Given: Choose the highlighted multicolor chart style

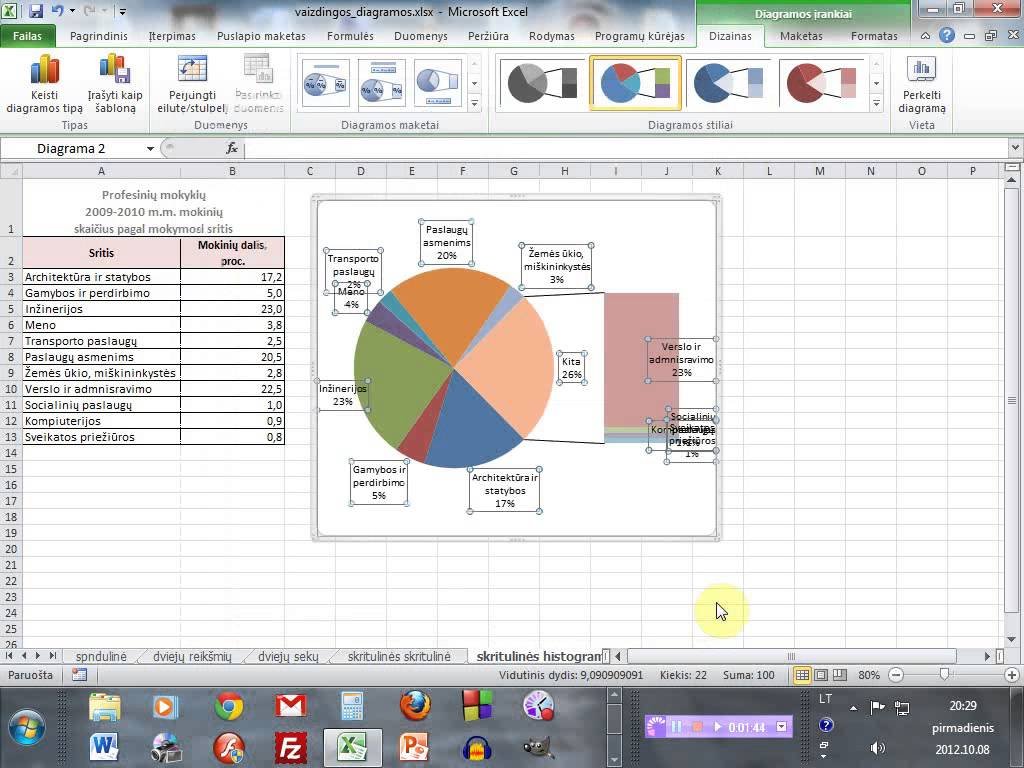Looking at the screenshot, I should click(635, 83).
